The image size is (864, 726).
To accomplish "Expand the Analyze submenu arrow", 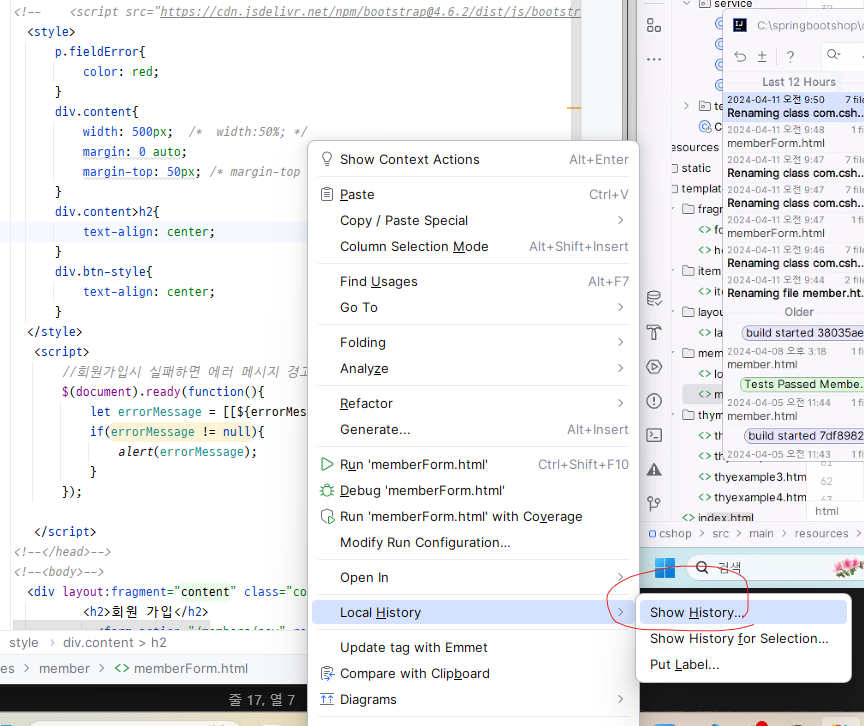I will (620, 369).
